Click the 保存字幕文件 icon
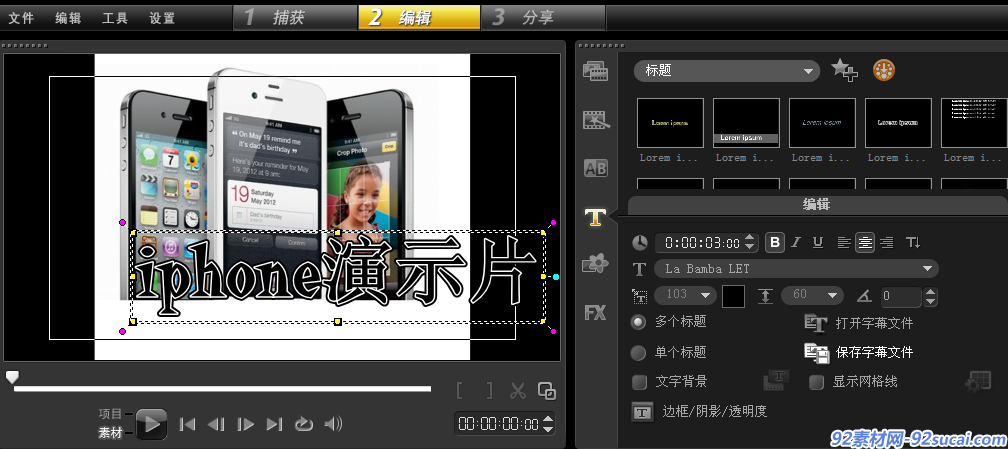Viewport: 1008px width, 449px height. click(x=816, y=353)
